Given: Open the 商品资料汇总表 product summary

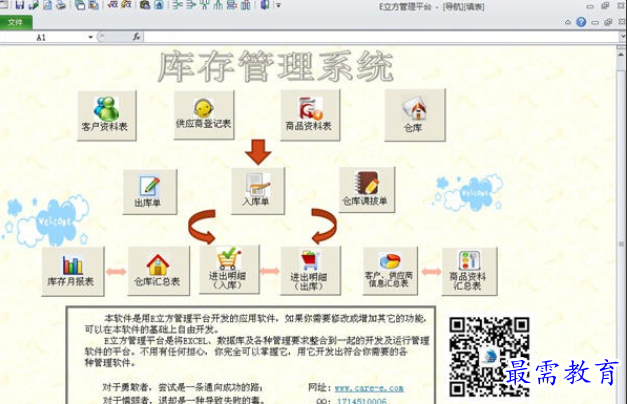Looking at the screenshot, I should tap(469, 271).
